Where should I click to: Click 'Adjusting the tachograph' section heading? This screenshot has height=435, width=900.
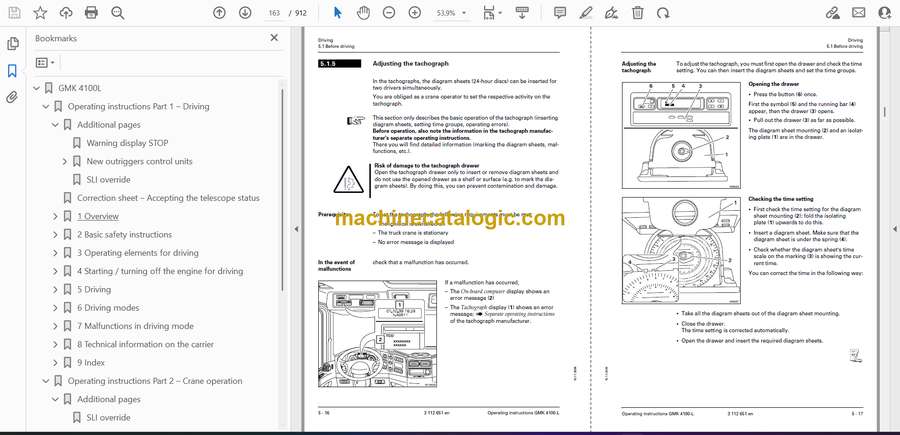tap(410, 64)
